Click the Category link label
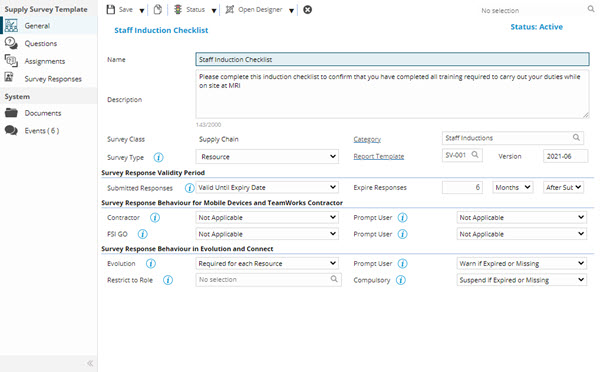The height and width of the screenshot is (372, 600). pos(367,139)
